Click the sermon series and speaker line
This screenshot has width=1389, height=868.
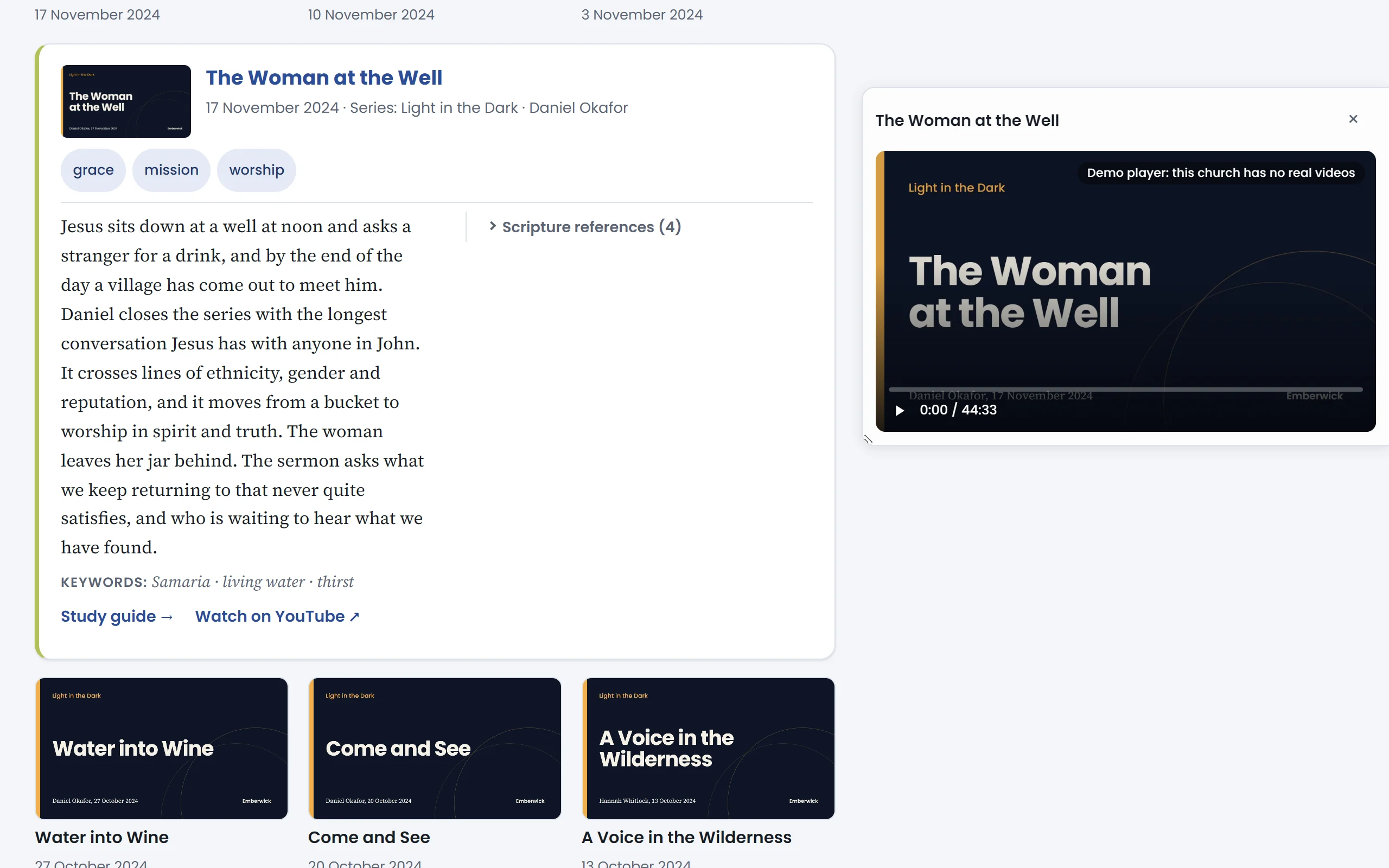[x=417, y=108]
